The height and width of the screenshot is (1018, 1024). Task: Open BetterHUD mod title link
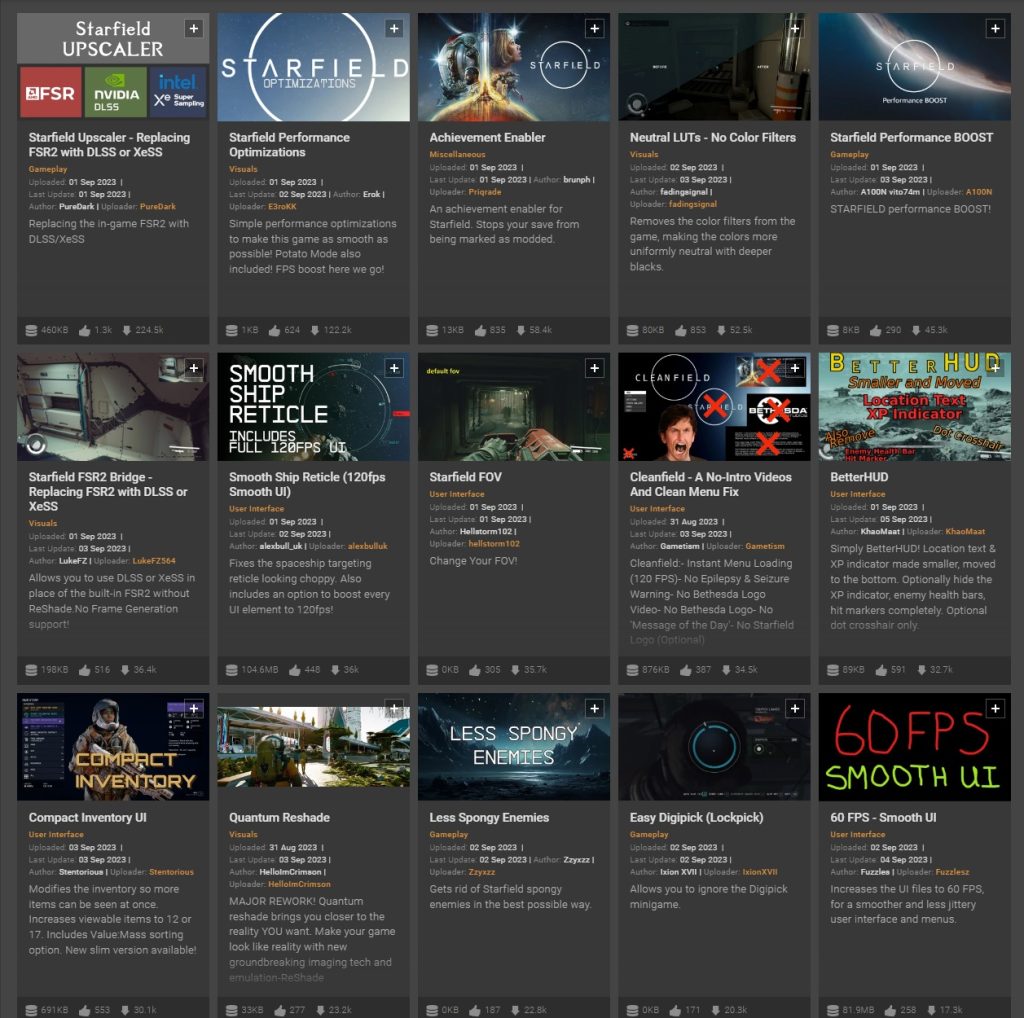tap(859, 477)
